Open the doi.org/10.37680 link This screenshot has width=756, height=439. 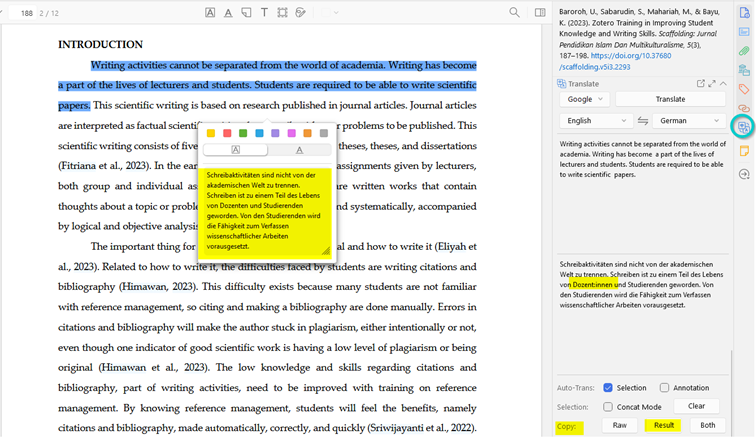pyautogui.click(x=631, y=55)
